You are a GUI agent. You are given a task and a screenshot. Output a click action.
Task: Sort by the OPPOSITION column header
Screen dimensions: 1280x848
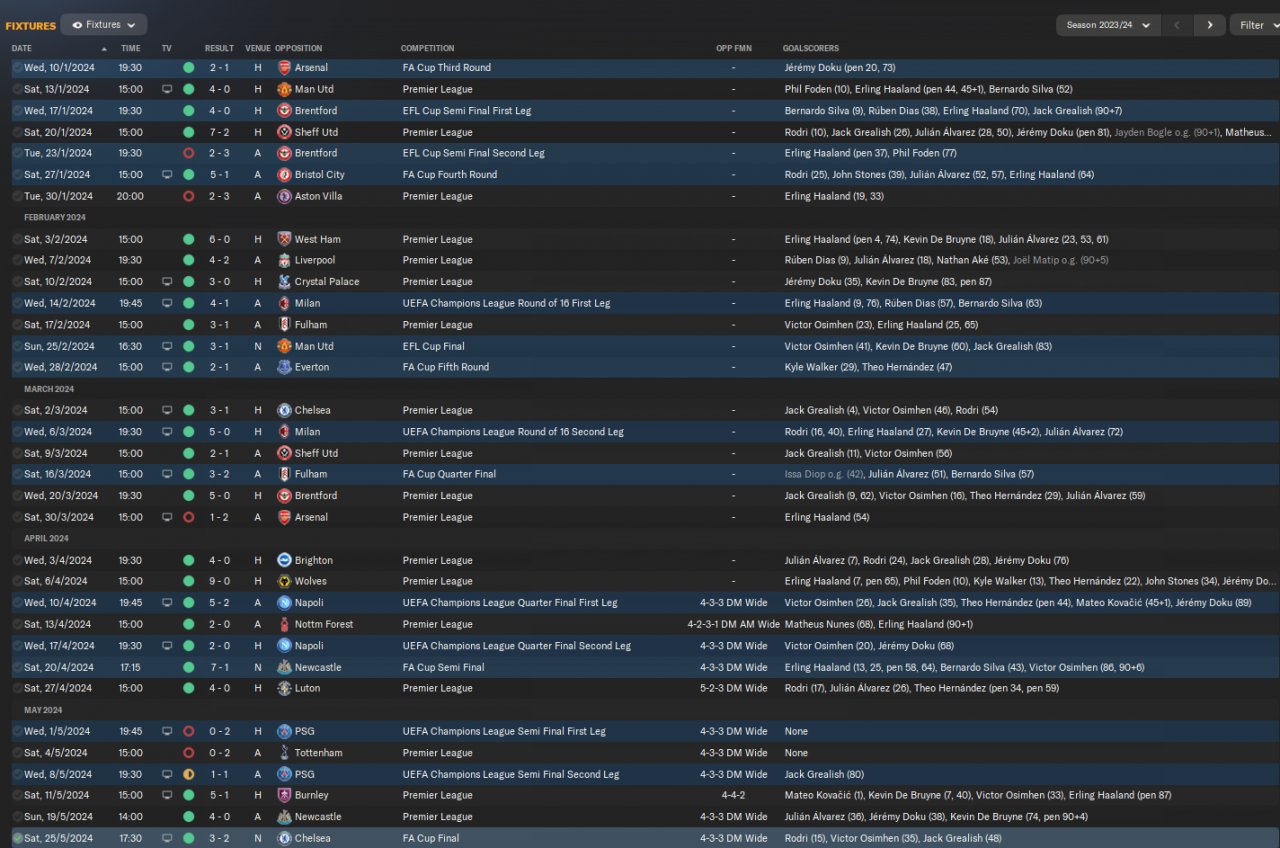(x=299, y=48)
